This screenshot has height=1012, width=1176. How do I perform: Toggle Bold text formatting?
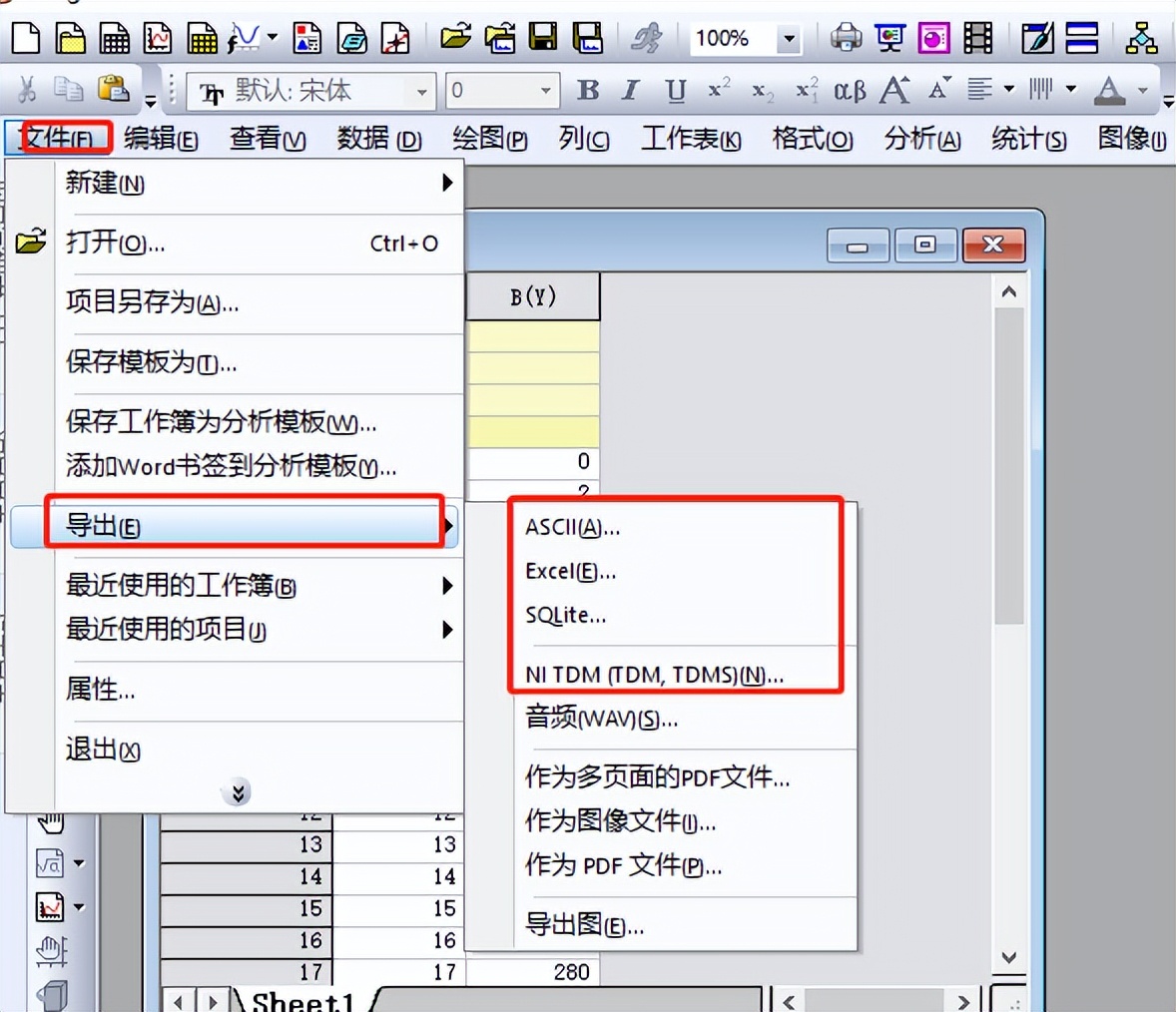(588, 91)
